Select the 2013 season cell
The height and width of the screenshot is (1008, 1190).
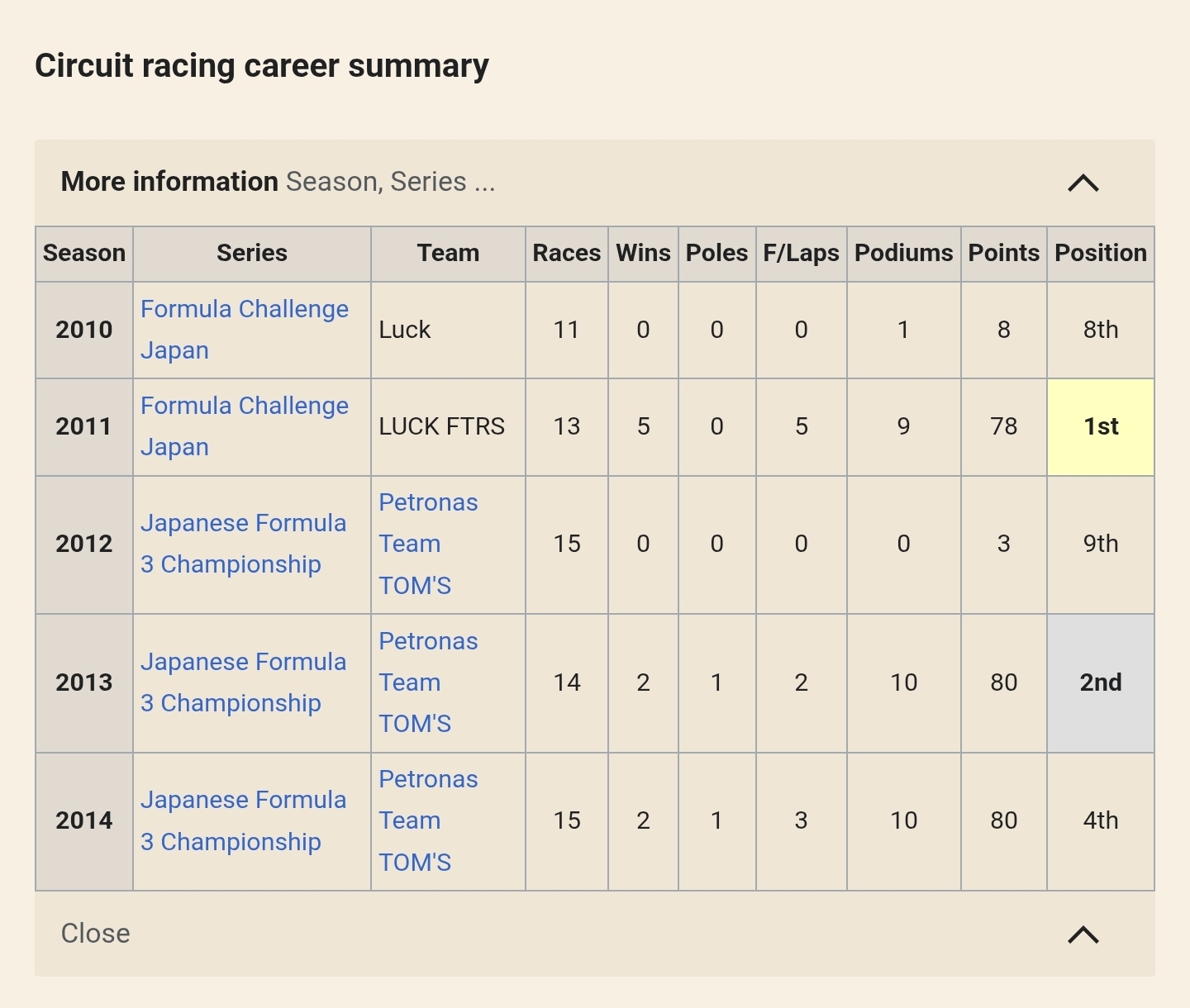click(84, 682)
